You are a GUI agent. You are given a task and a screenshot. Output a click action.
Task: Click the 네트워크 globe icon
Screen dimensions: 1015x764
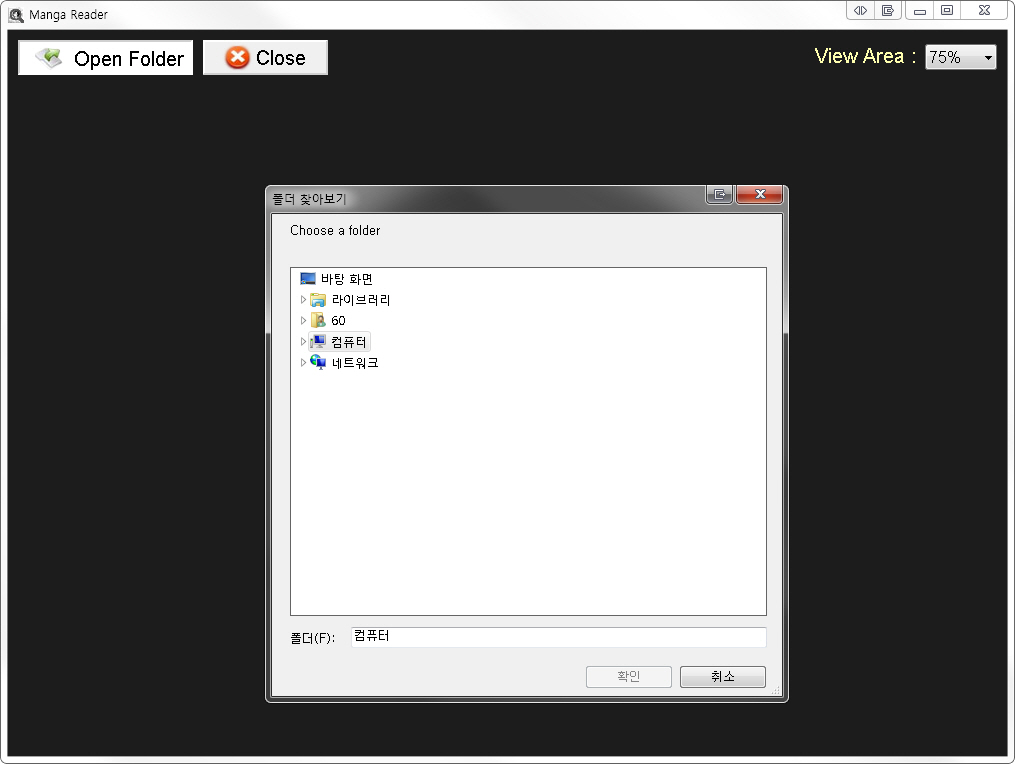click(318, 363)
